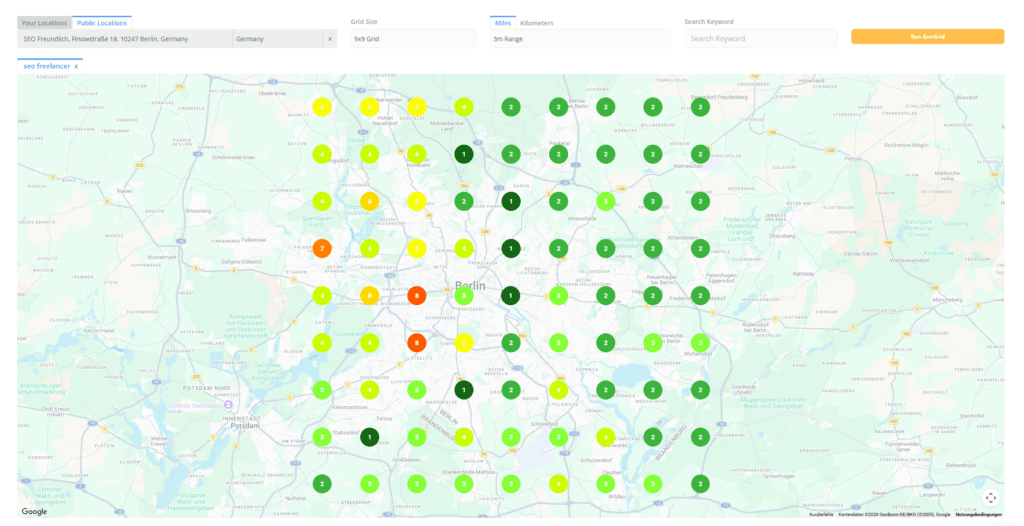Screen dimensions: 1024x526
Task: Click the 4 marker at Hennigsdorf
Action: click(322, 154)
